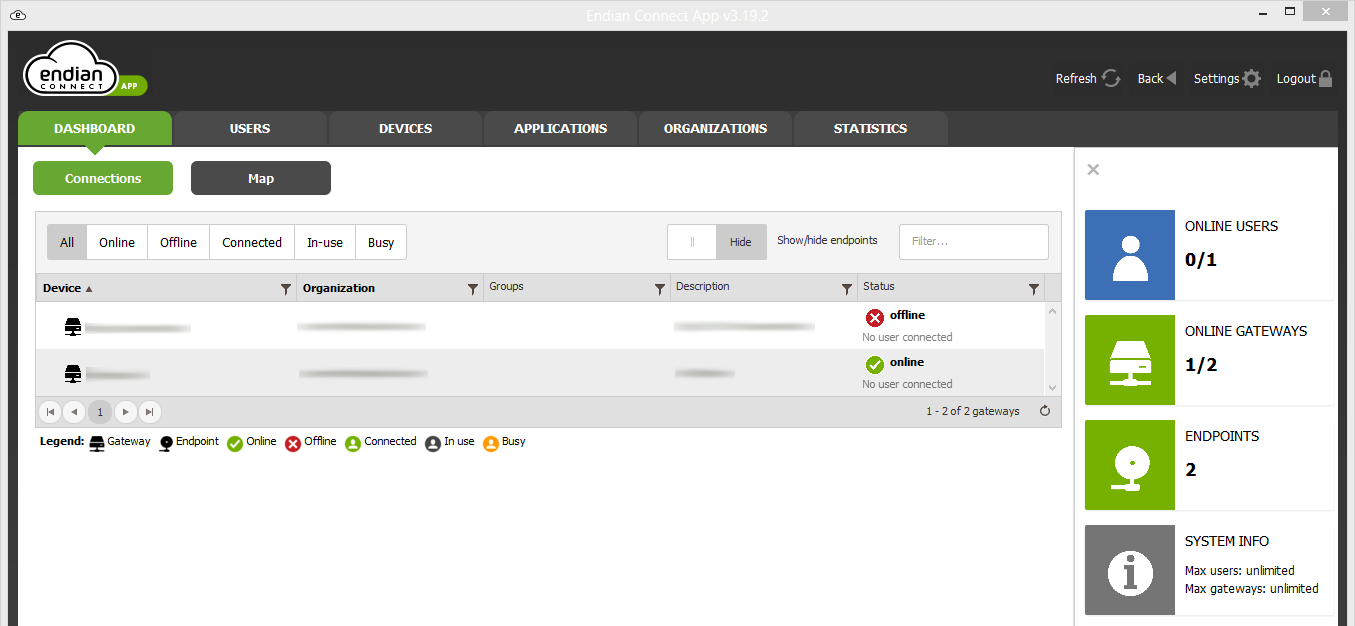Close the side panel with X
The height and width of the screenshot is (626, 1355).
click(1093, 170)
